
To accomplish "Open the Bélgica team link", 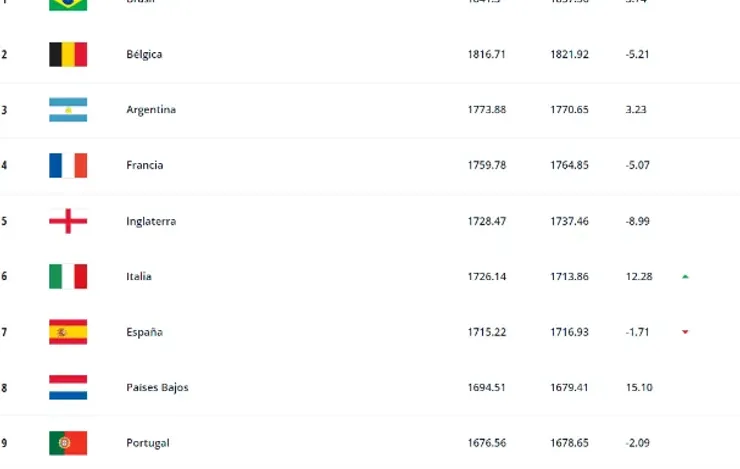I will [x=144, y=54].
